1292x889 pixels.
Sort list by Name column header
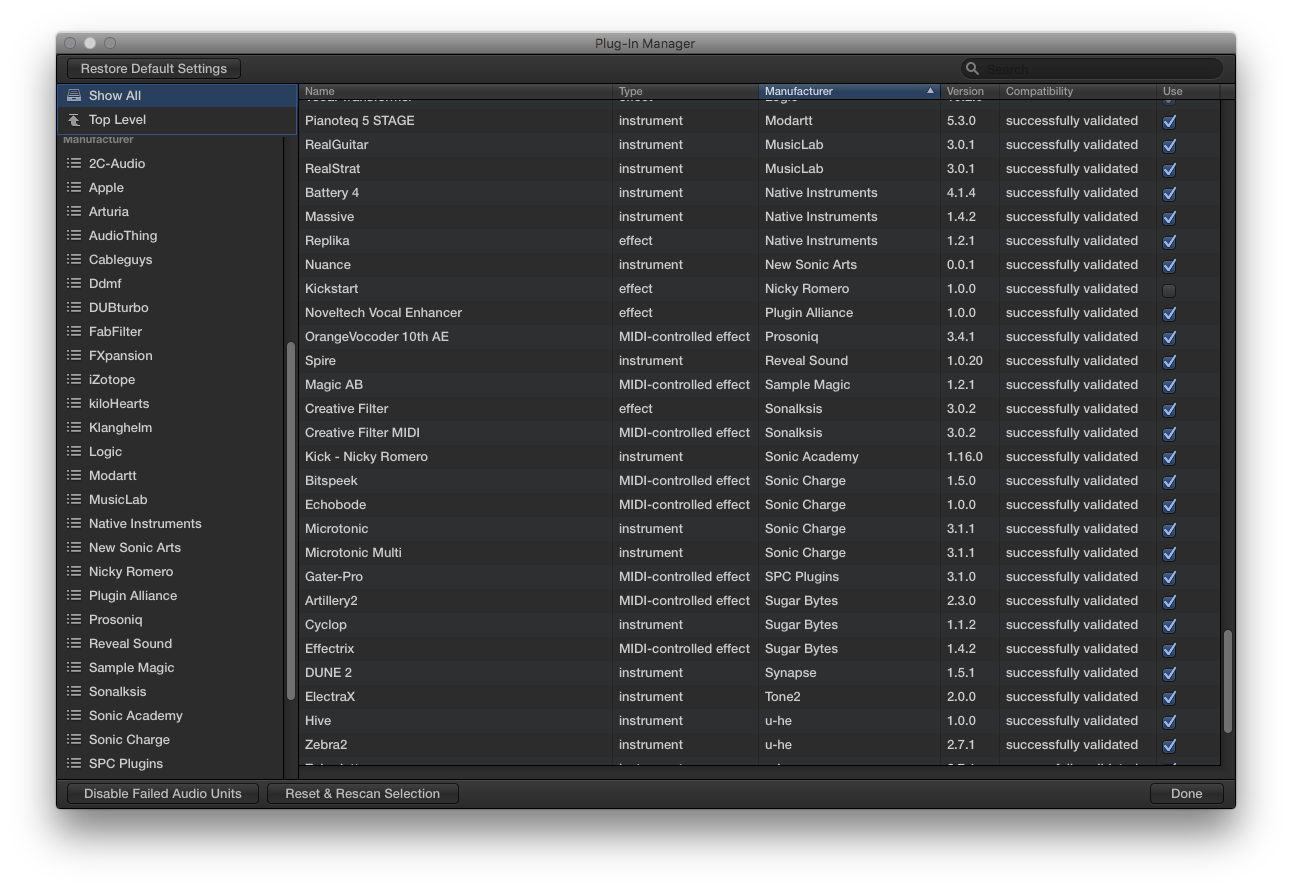(x=456, y=91)
